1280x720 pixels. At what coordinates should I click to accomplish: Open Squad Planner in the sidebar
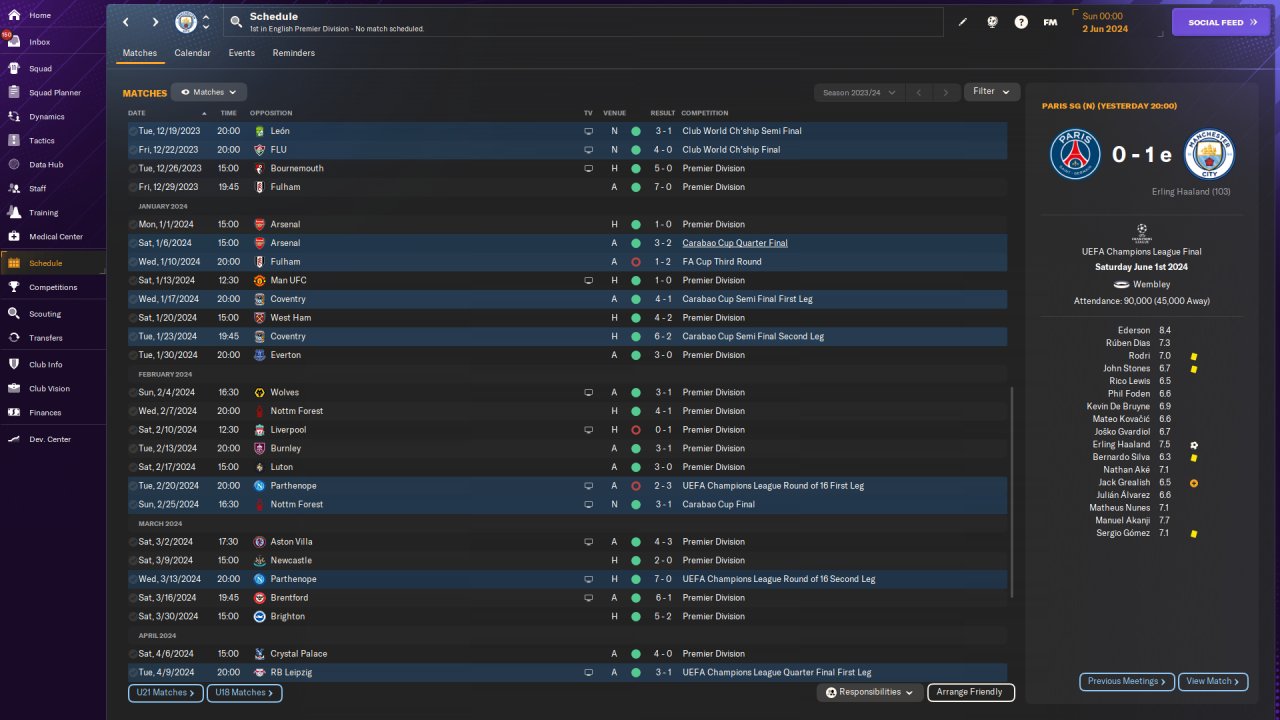pyautogui.click(x=54, y=93)
